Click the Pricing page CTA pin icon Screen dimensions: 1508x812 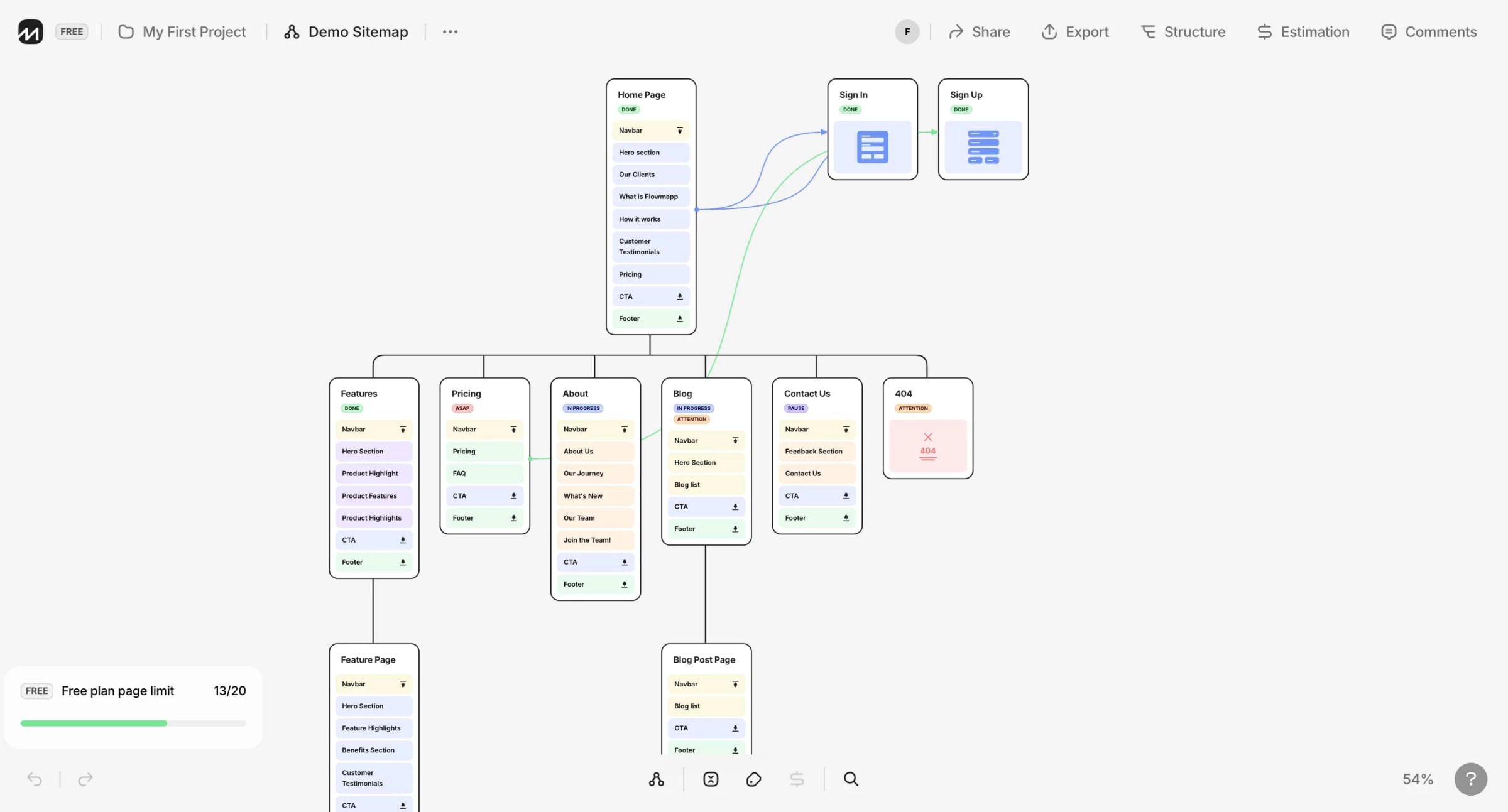(x=513, y=496)
